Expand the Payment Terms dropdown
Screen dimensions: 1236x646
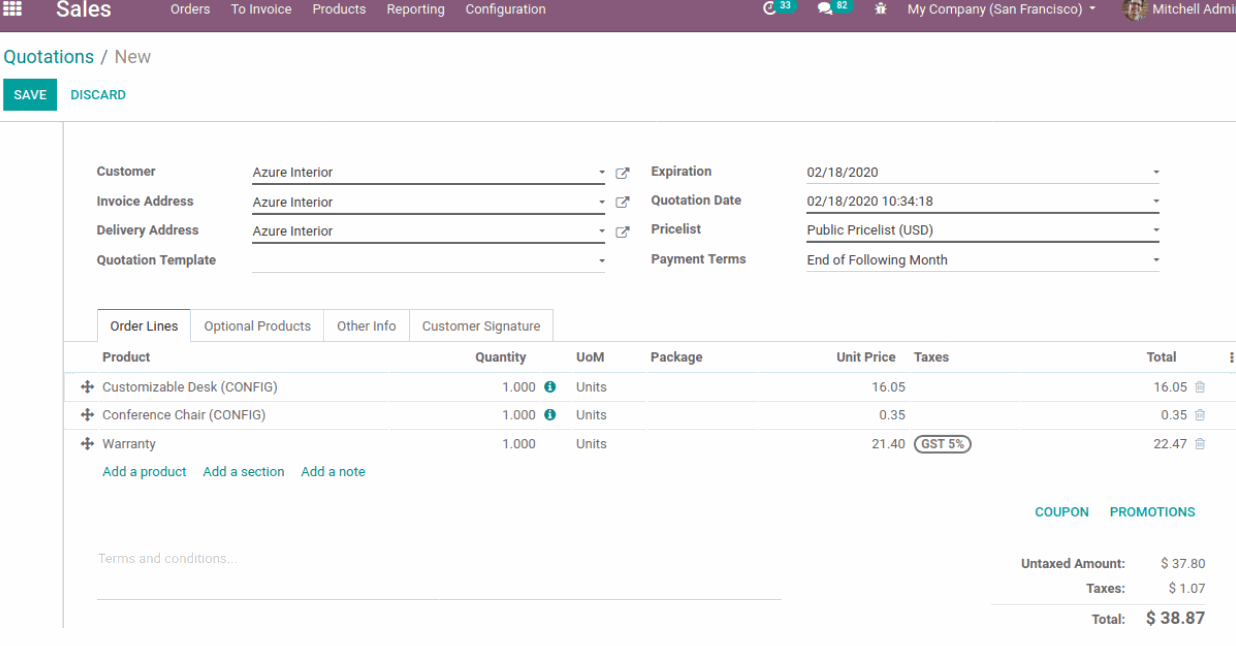1156,260
